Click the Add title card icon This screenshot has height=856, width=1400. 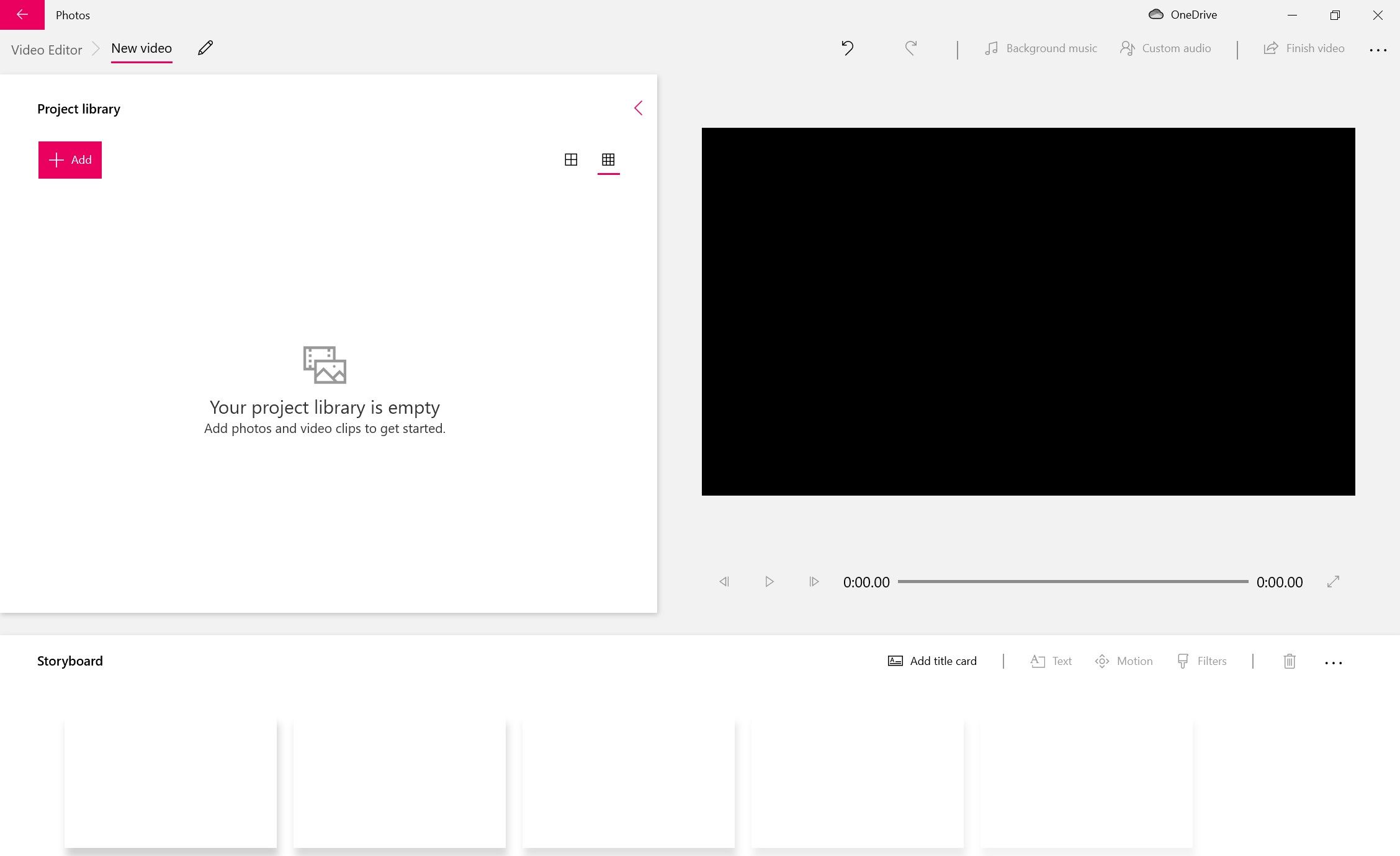[893, 660]
